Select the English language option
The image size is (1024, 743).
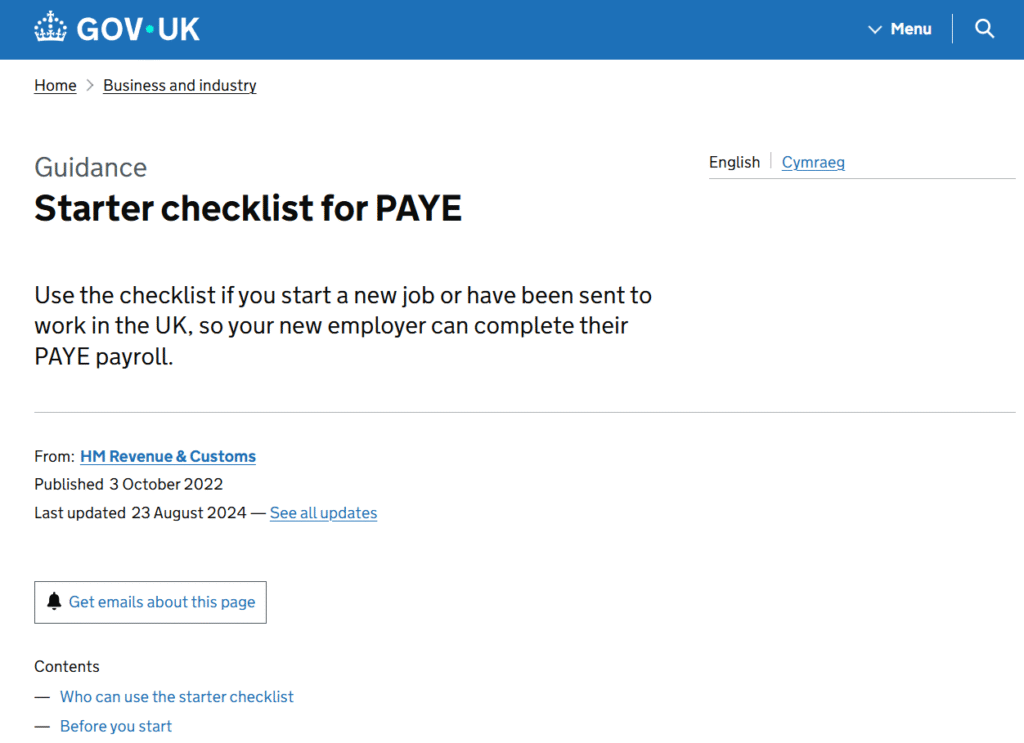pyautogui.click(x=734, y=162)
